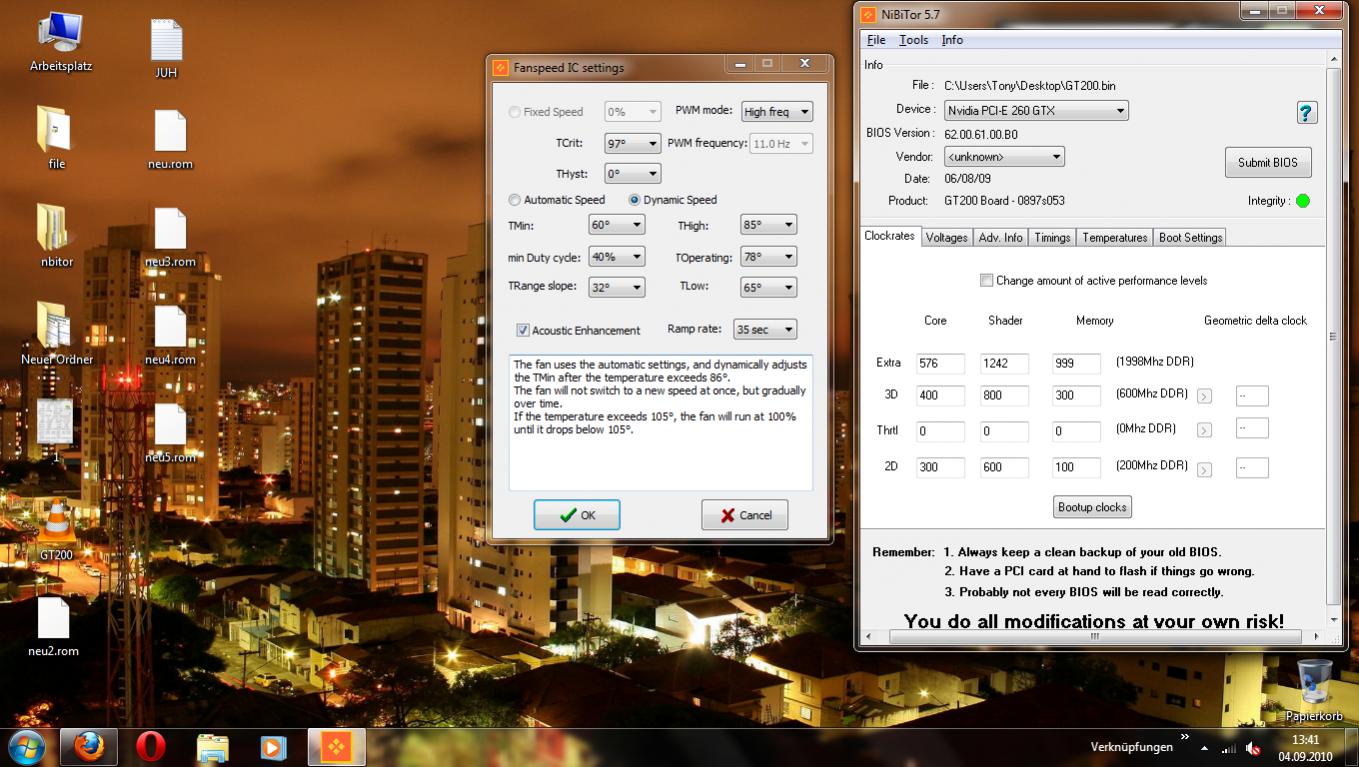Open the TLow dropdown
Screen dimensions: 1359x767
click(x=768, y=287)
